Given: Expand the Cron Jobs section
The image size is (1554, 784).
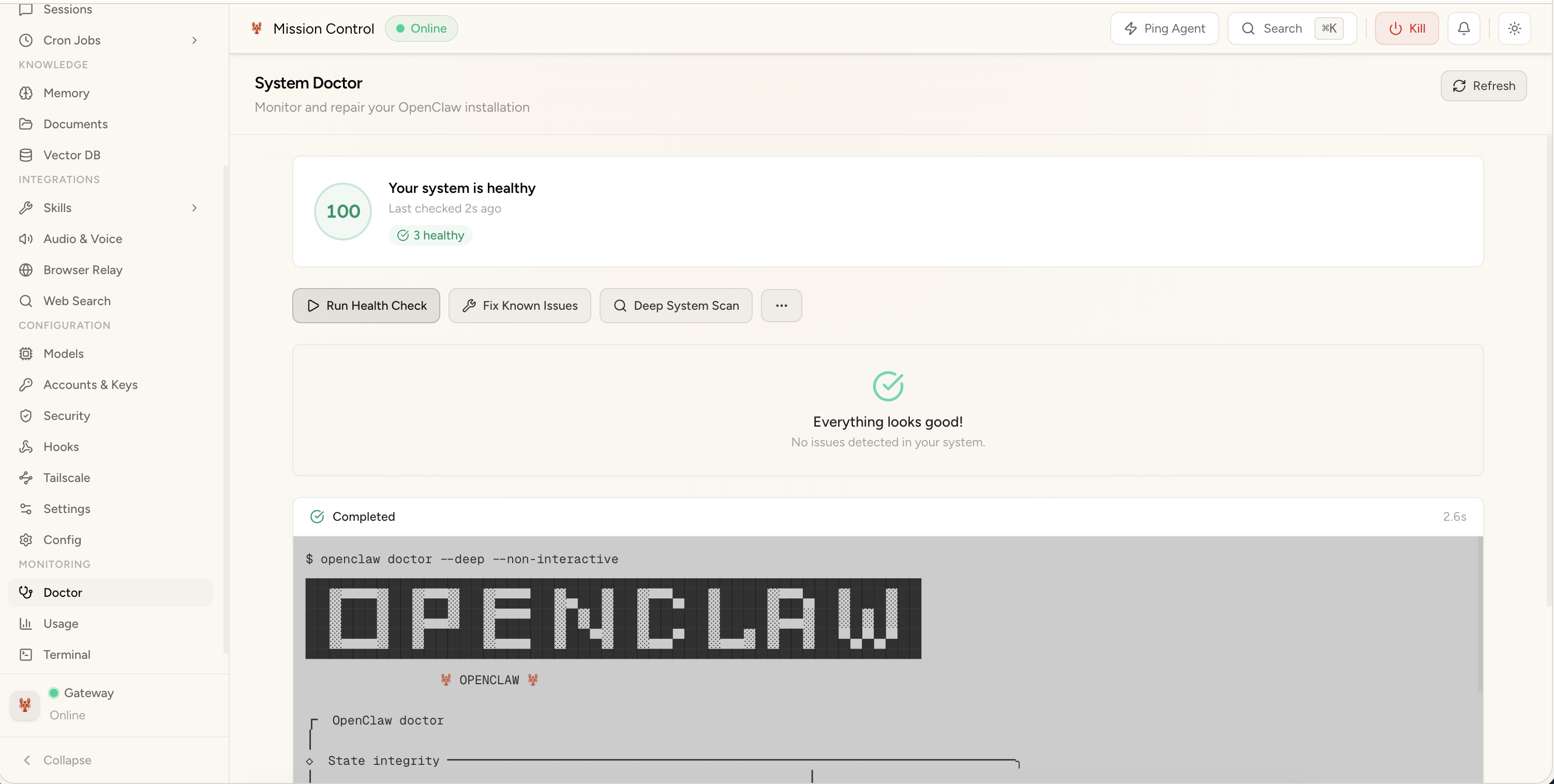Looking at the screenshot, I should tap(195, 40).
